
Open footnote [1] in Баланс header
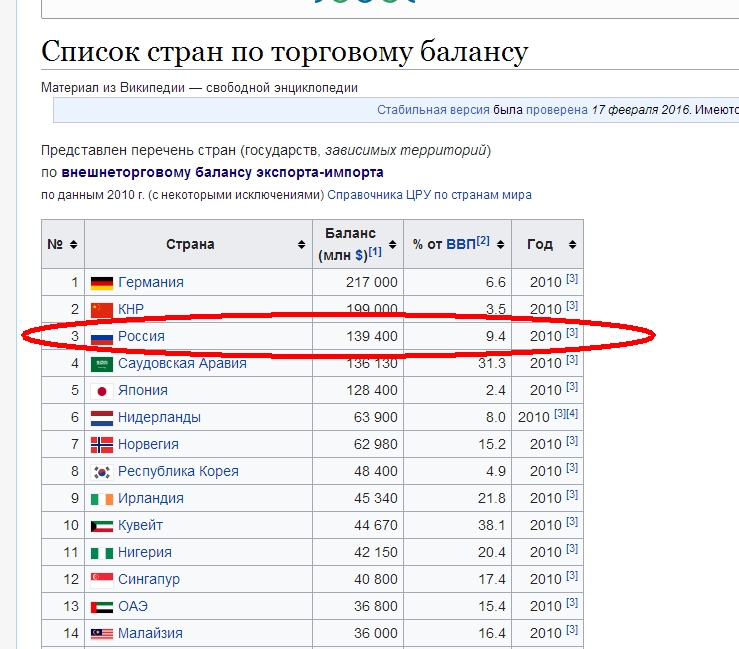pos(375,252)
